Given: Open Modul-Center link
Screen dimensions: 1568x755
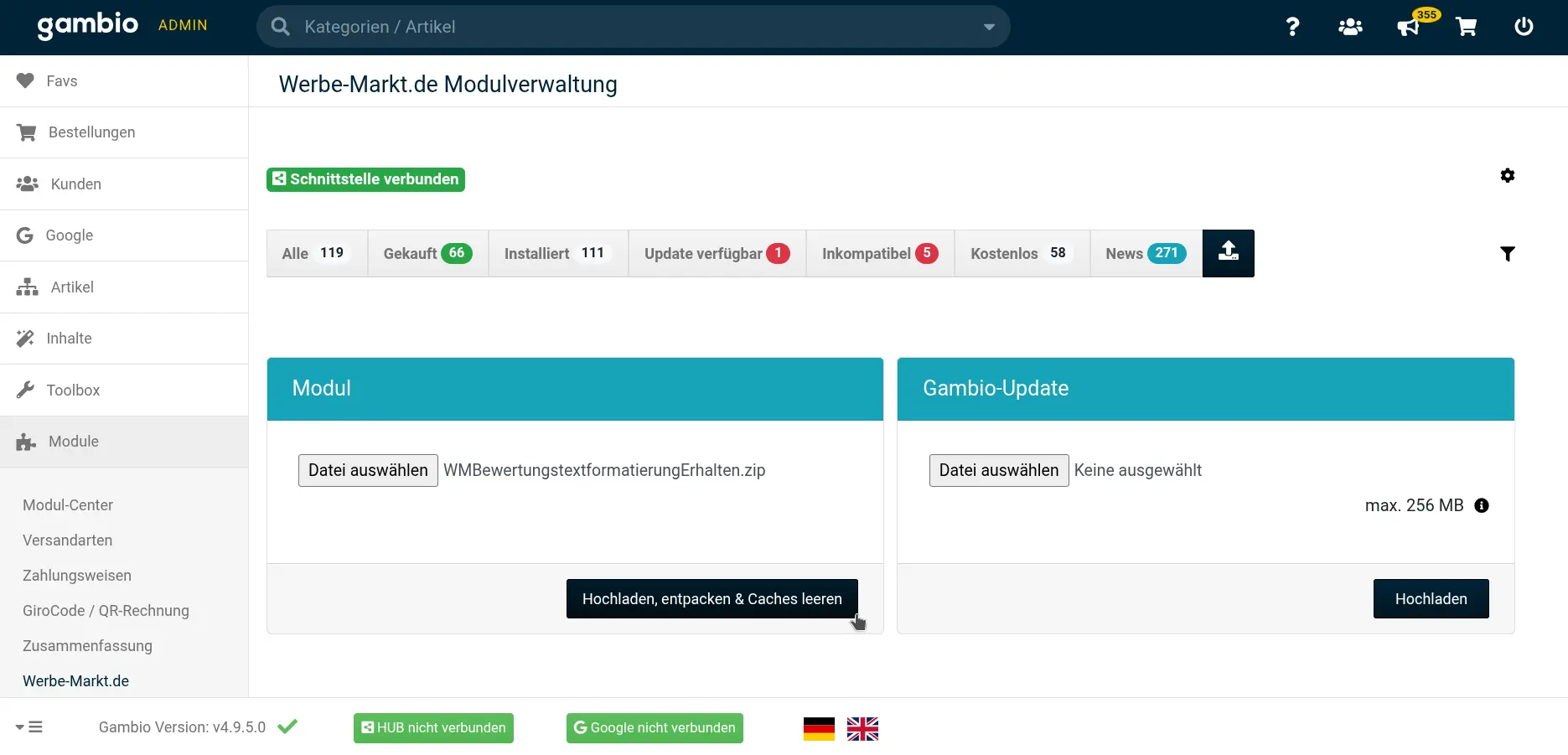Looking at the screenshot, I should coord(68,505).
